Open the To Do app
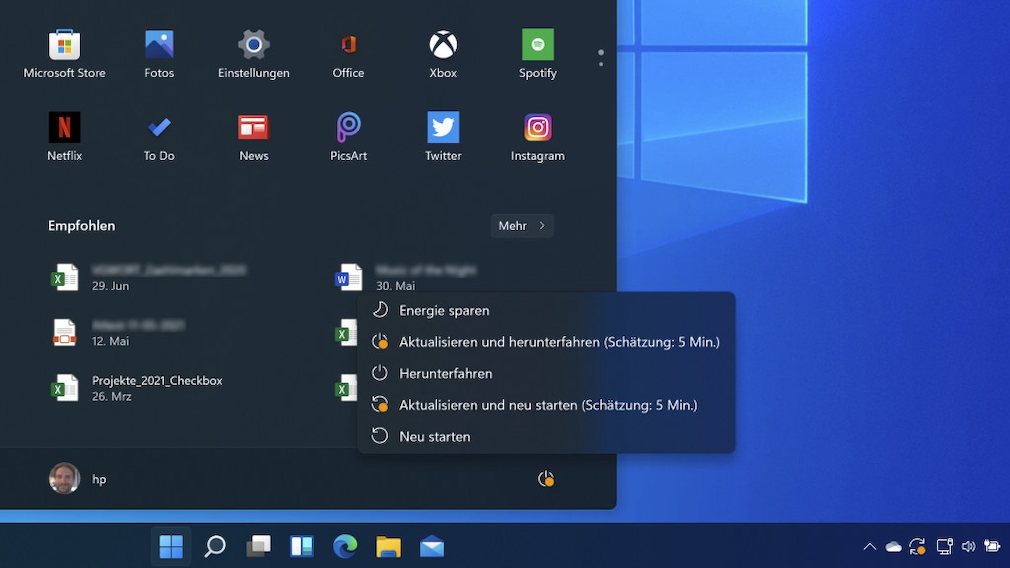 pyautogui.click(x=159, y=137)
